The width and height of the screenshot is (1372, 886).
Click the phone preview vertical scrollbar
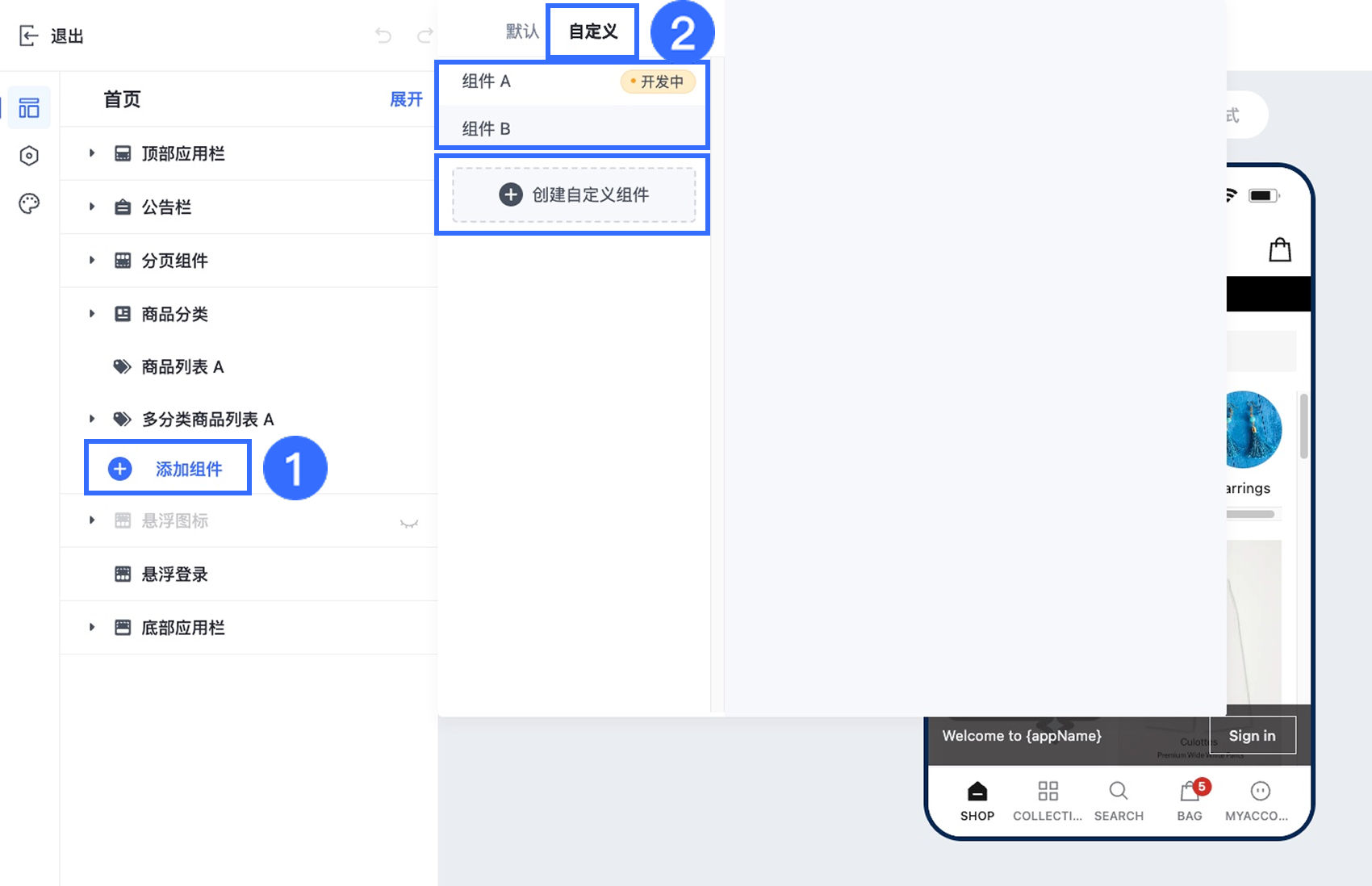pyautogui.click(x=1303, y=426)
